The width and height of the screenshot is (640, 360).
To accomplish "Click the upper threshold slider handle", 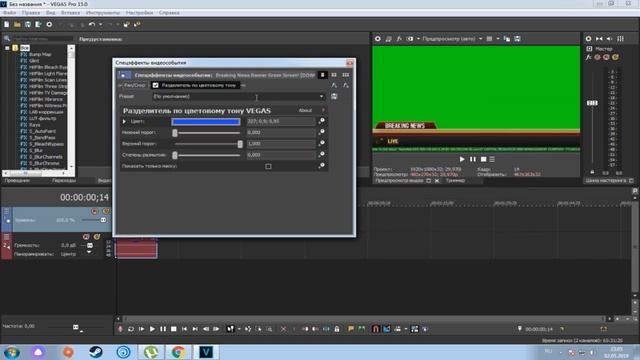I will pos(240,144).
